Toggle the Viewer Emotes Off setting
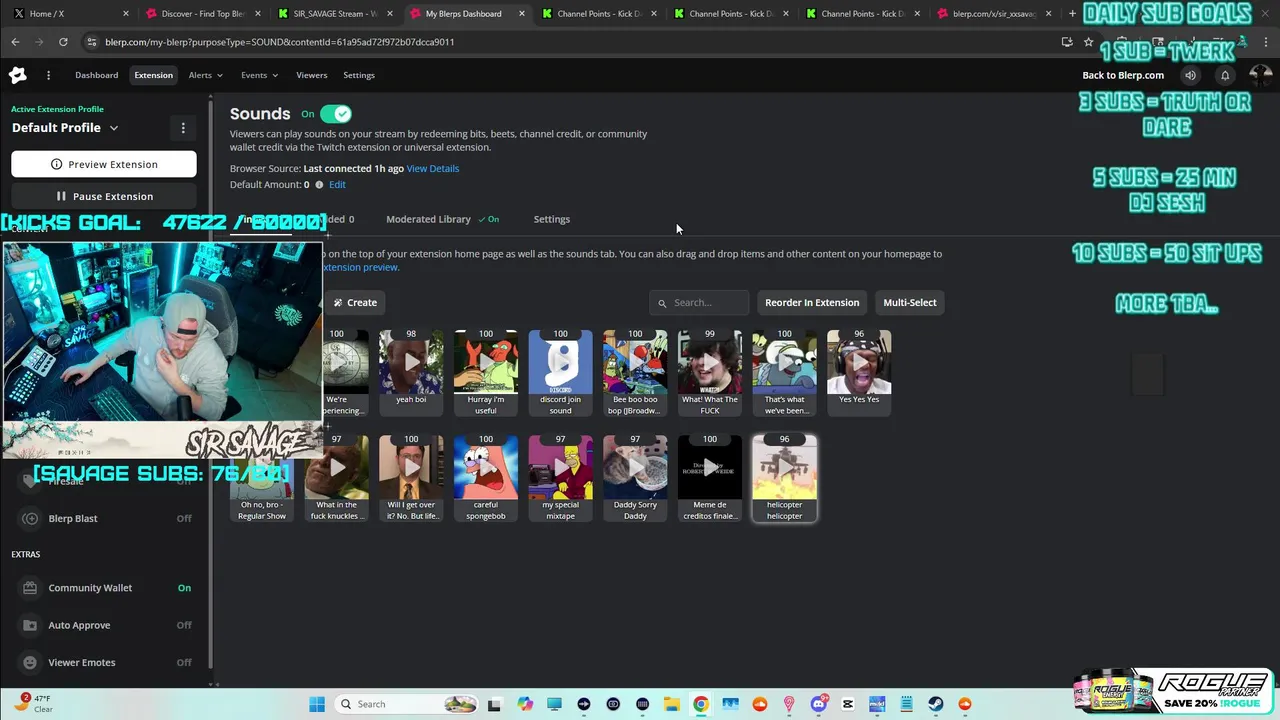 [184, 662]
